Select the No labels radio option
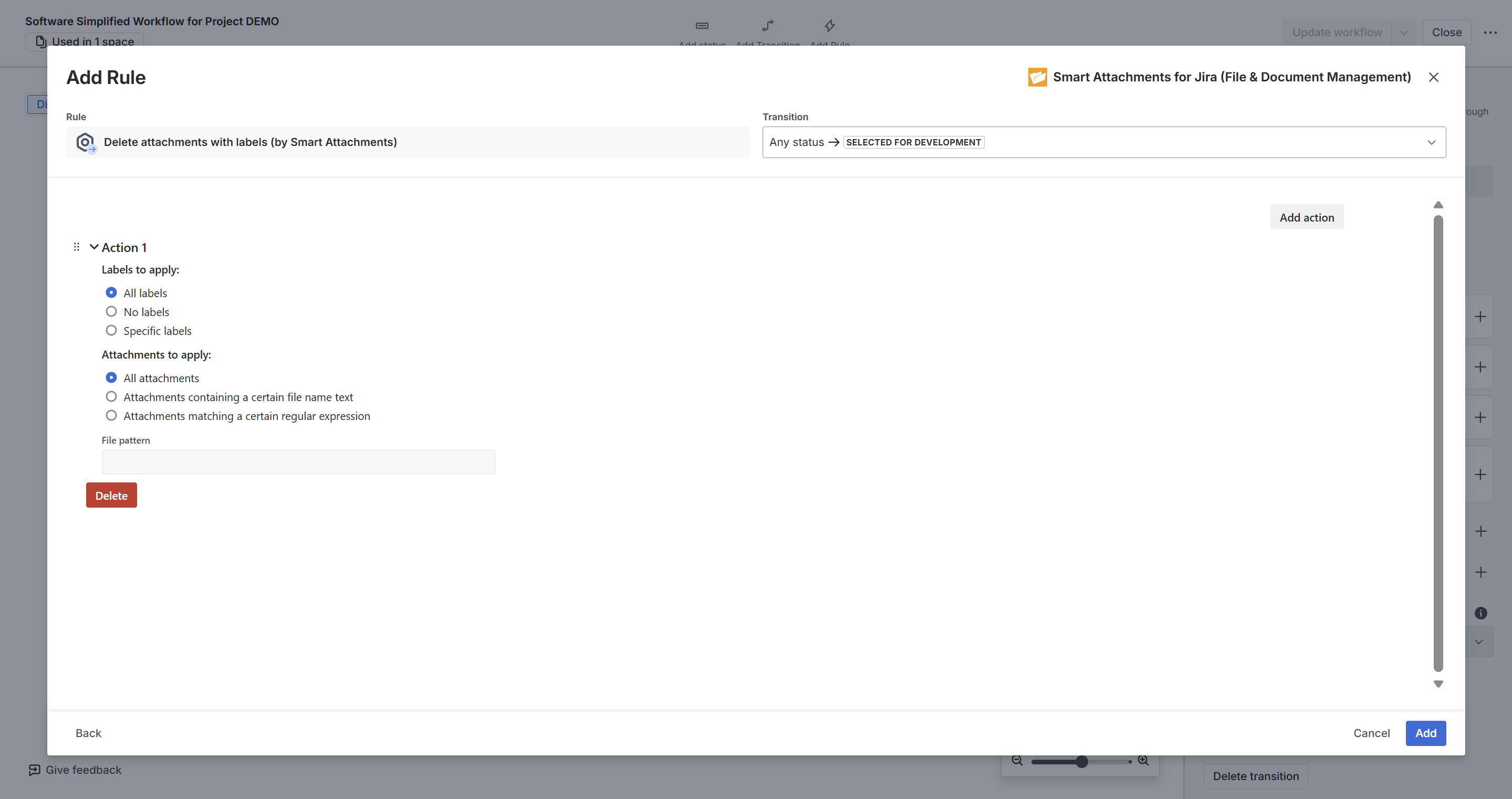Image resolution: width=1512 pixels, height=799 pixels. [111, 311]
